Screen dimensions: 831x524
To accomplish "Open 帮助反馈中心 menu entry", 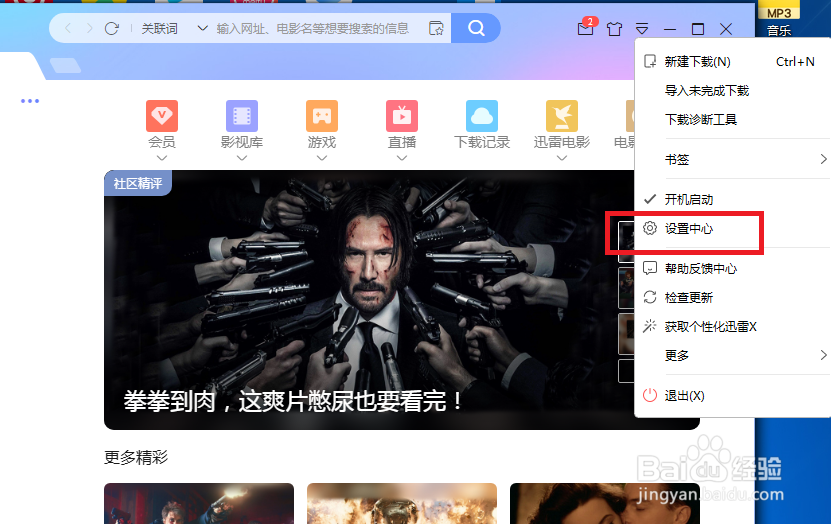I will pos(732,269).
